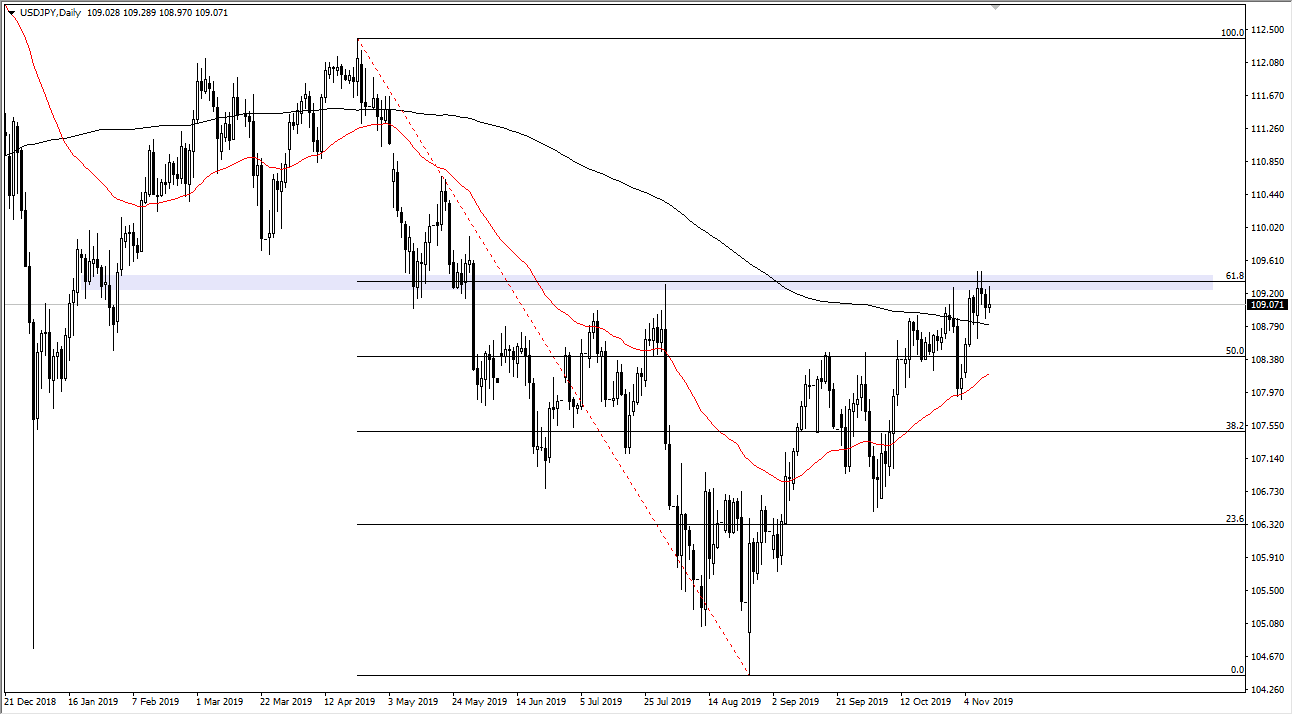
Task: Expand the USDJPY,Daily symbol dropdown triangle
Action: tap(11, 12)
